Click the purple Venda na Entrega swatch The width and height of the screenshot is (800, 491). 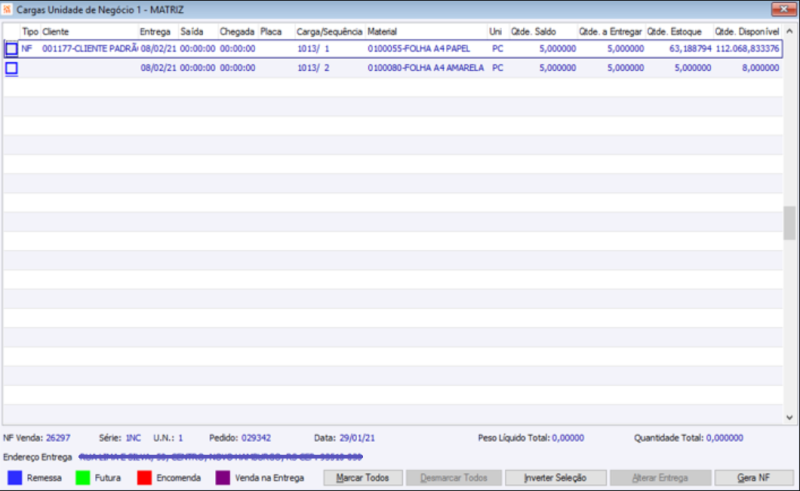tap(222, 478)
